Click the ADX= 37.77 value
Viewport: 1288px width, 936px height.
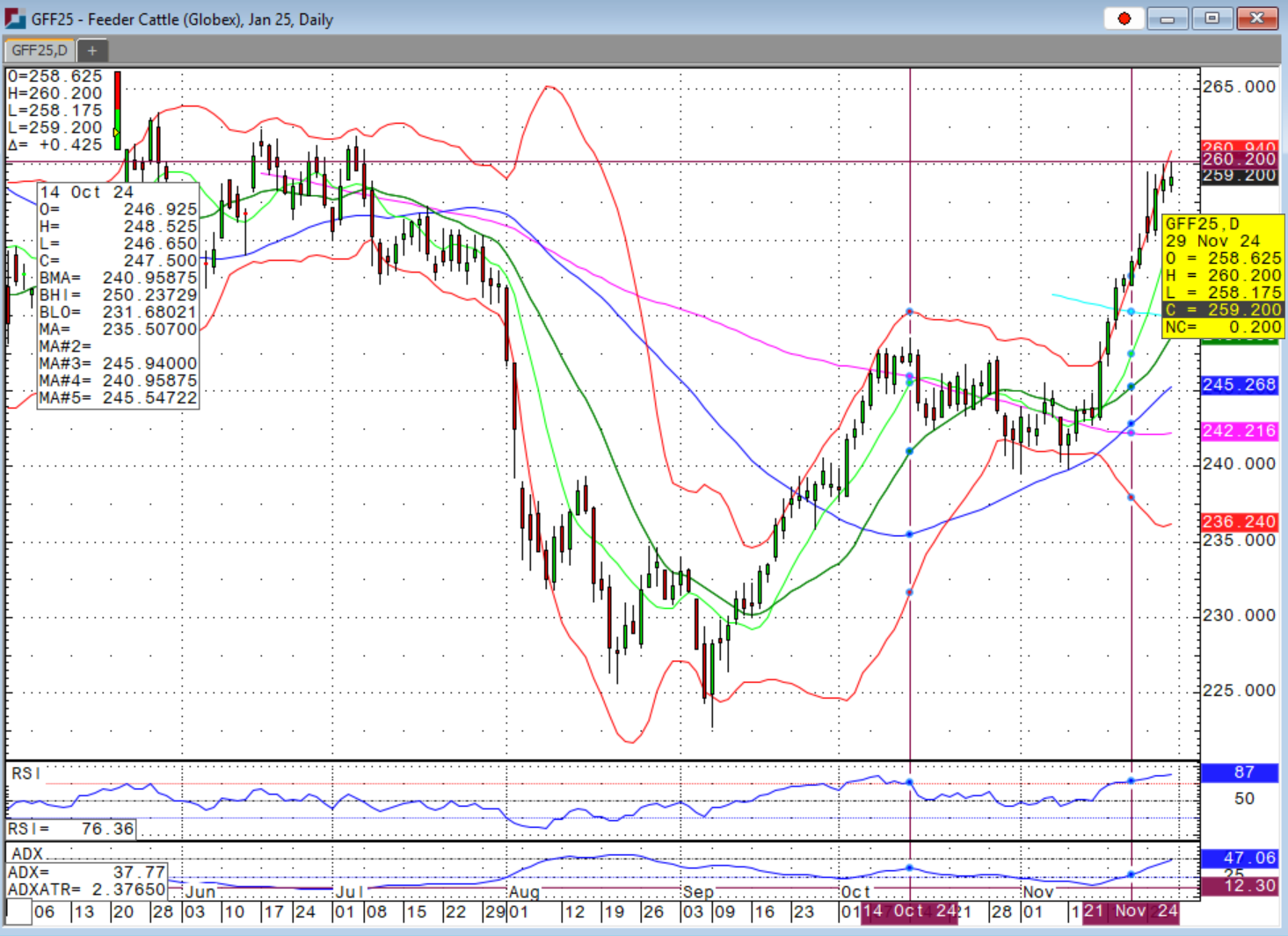(x=87, y=872)
